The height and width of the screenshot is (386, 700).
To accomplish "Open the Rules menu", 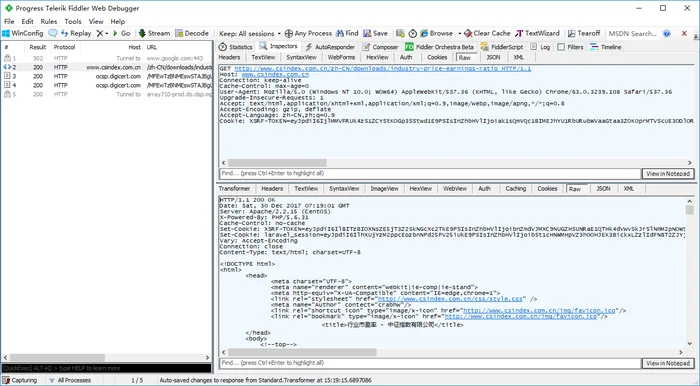I will 49,21.
